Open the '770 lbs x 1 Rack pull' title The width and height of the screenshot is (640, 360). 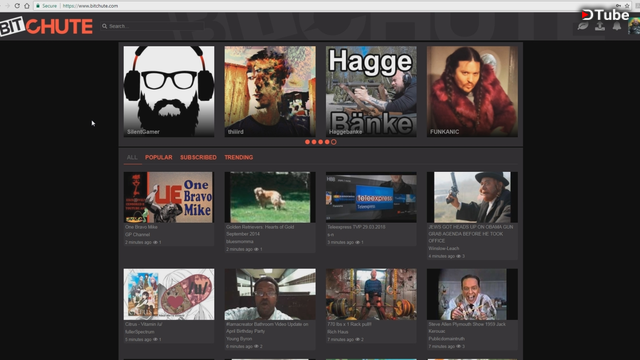(349, 324)
